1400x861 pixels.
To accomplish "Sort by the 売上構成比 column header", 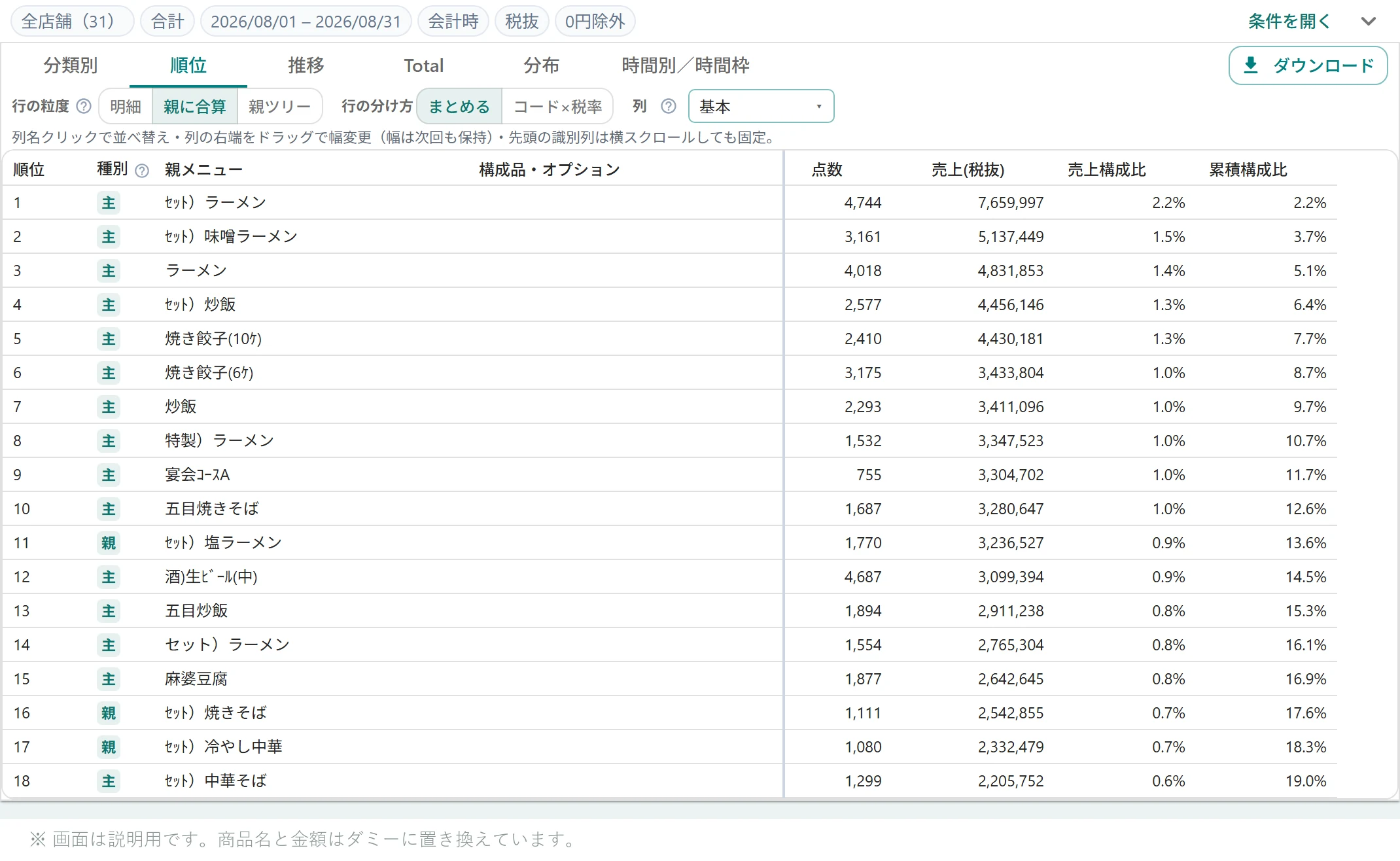I will [1106, 169].
